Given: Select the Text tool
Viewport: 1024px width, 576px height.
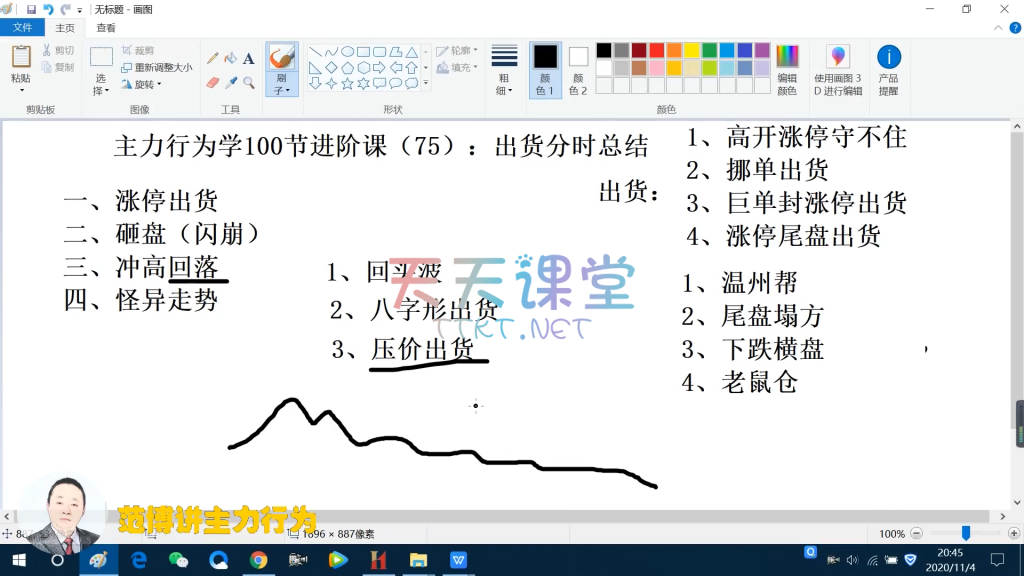Looking at the screenshot, I should pos(248,59).
